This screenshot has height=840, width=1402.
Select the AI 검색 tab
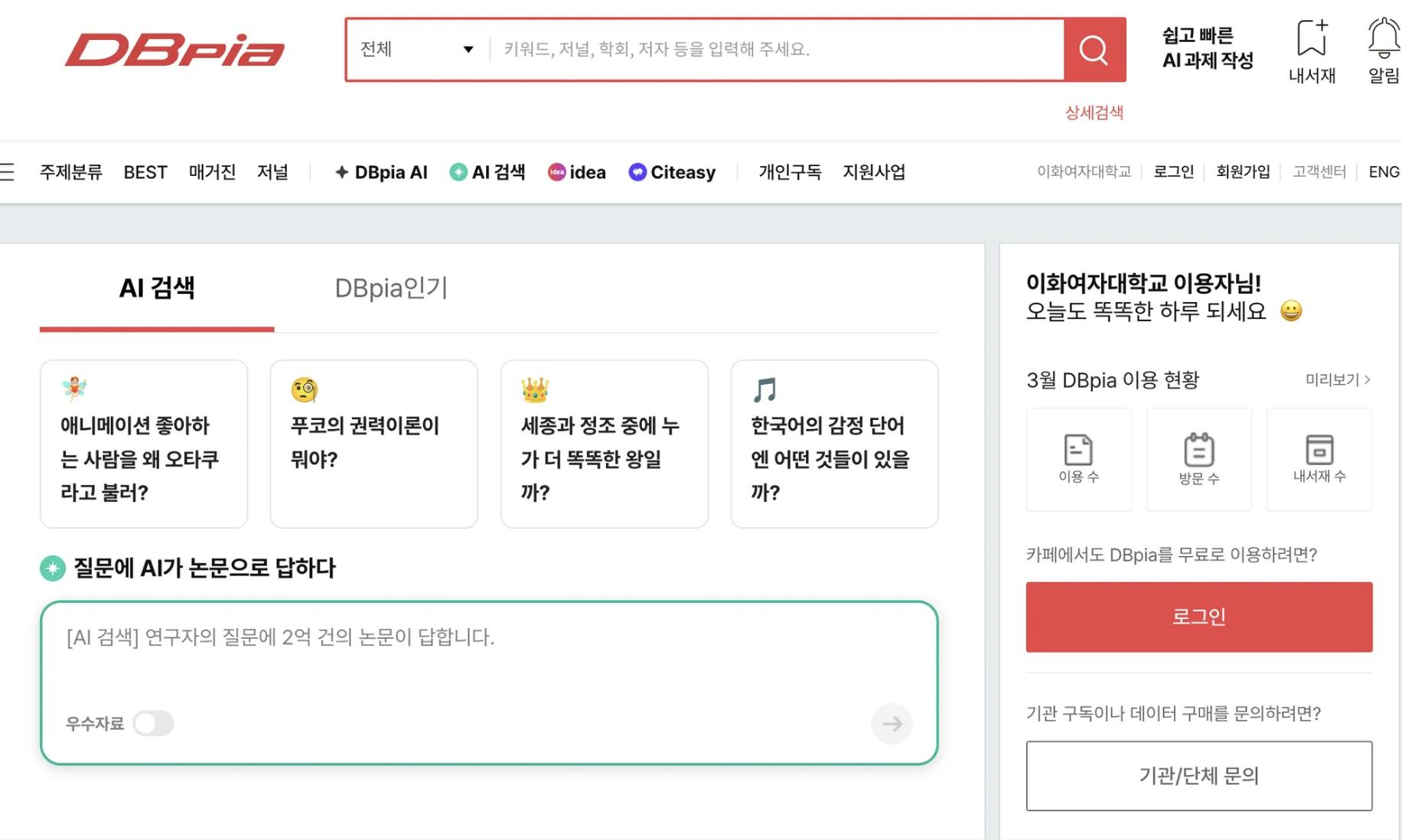[157, 288]
